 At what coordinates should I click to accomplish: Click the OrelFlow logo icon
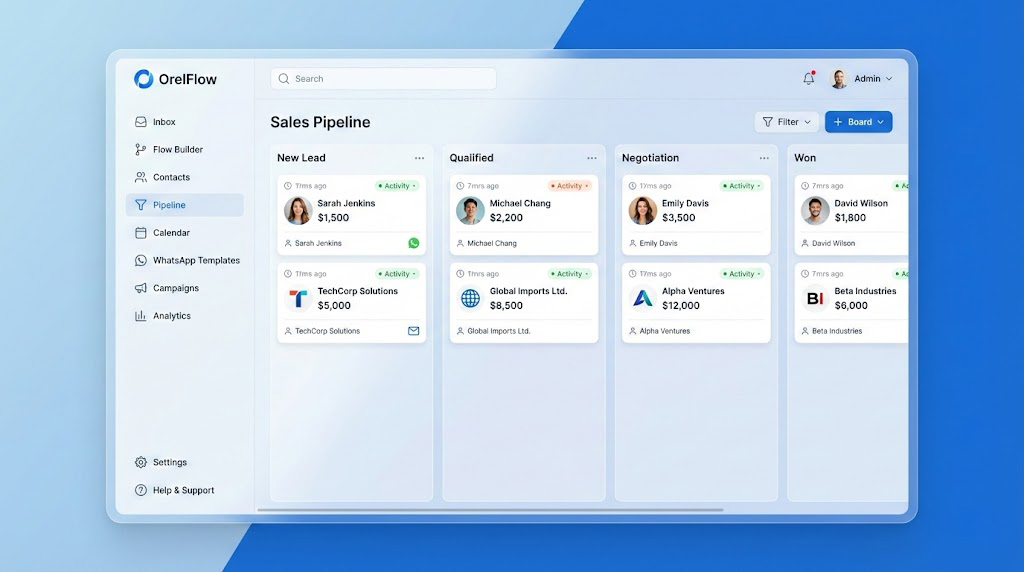[144, 79]
